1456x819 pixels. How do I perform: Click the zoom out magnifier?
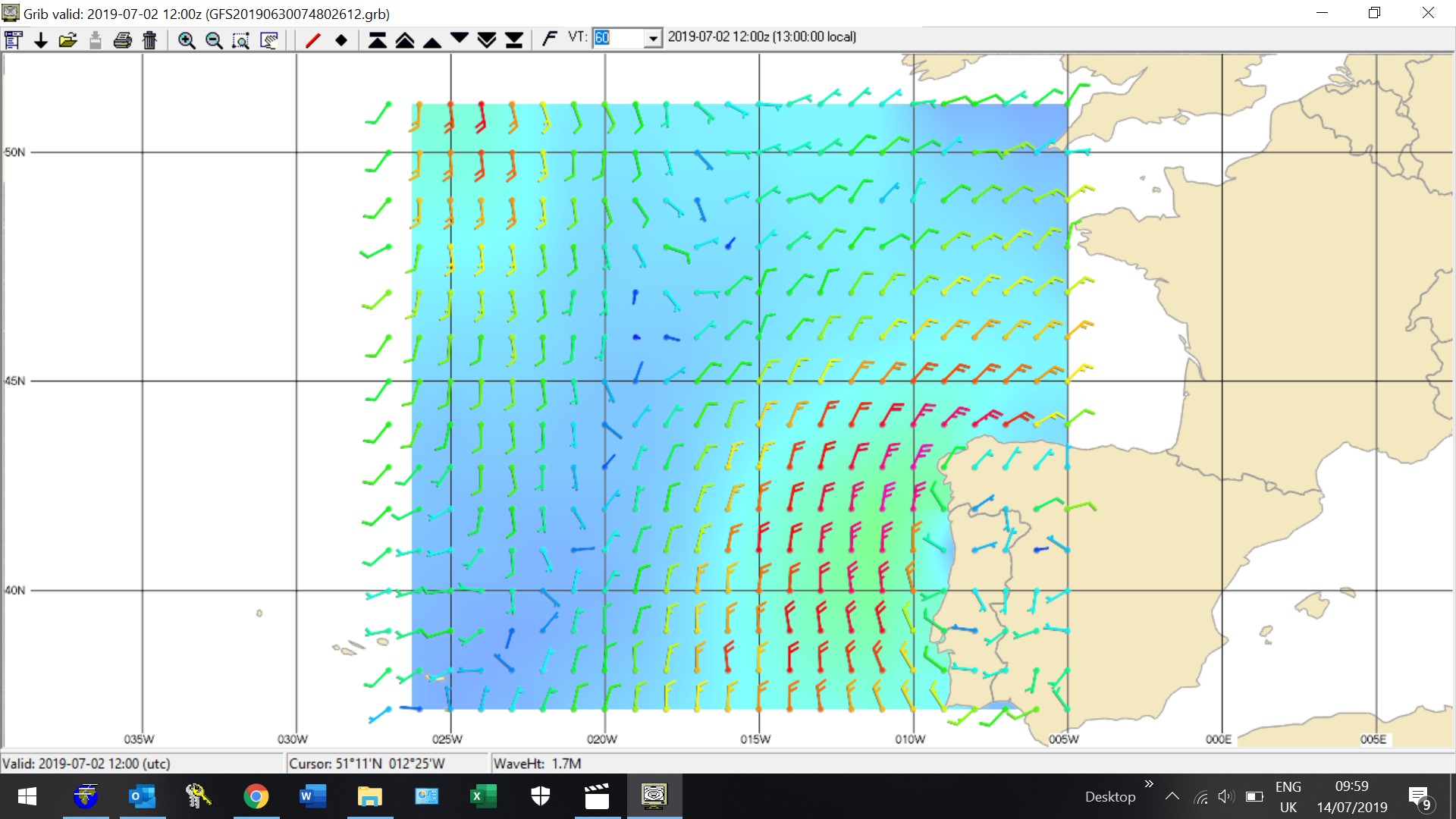click(x=214, y=40)
